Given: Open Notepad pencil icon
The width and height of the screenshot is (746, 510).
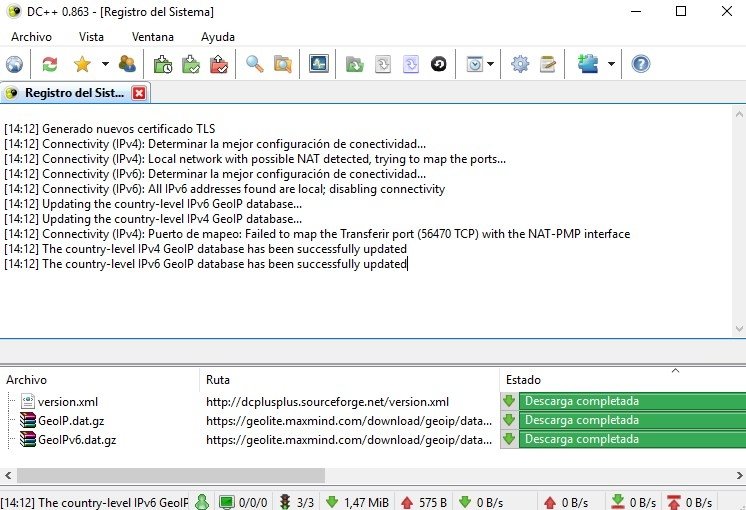Looking at the screenshot, I should 548,64.
